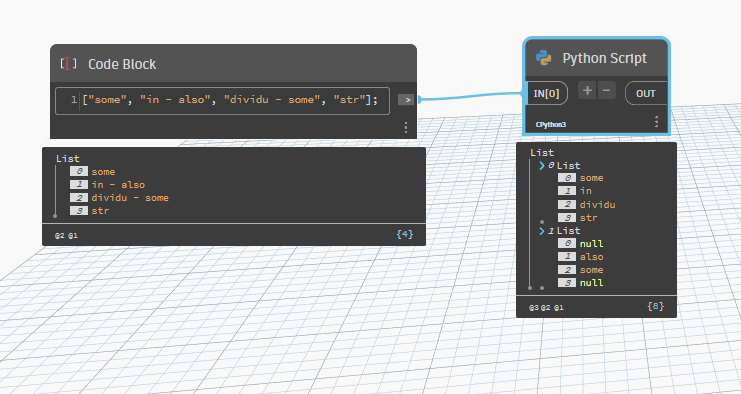Click the Code Block output port arrow

click(406, 100)
